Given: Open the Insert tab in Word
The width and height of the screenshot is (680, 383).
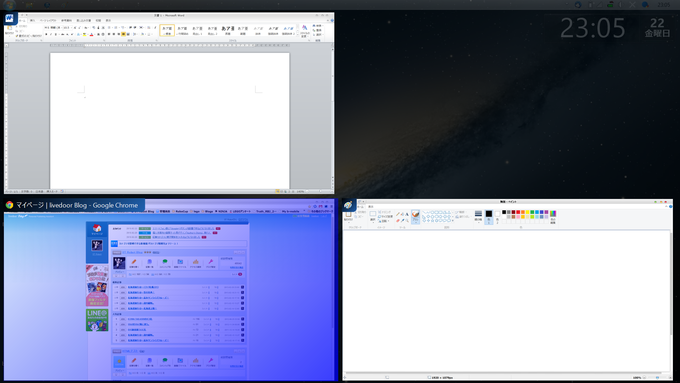Looking at the screenshot, I should point(33,20).
